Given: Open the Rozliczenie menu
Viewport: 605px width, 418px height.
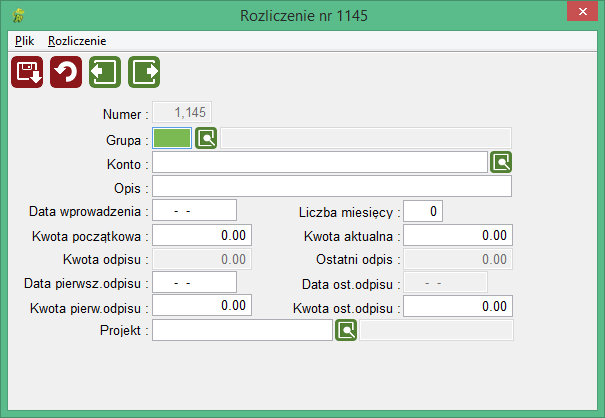Looking at the screenshot, I should pyautogui.click(x=77, y=41).
